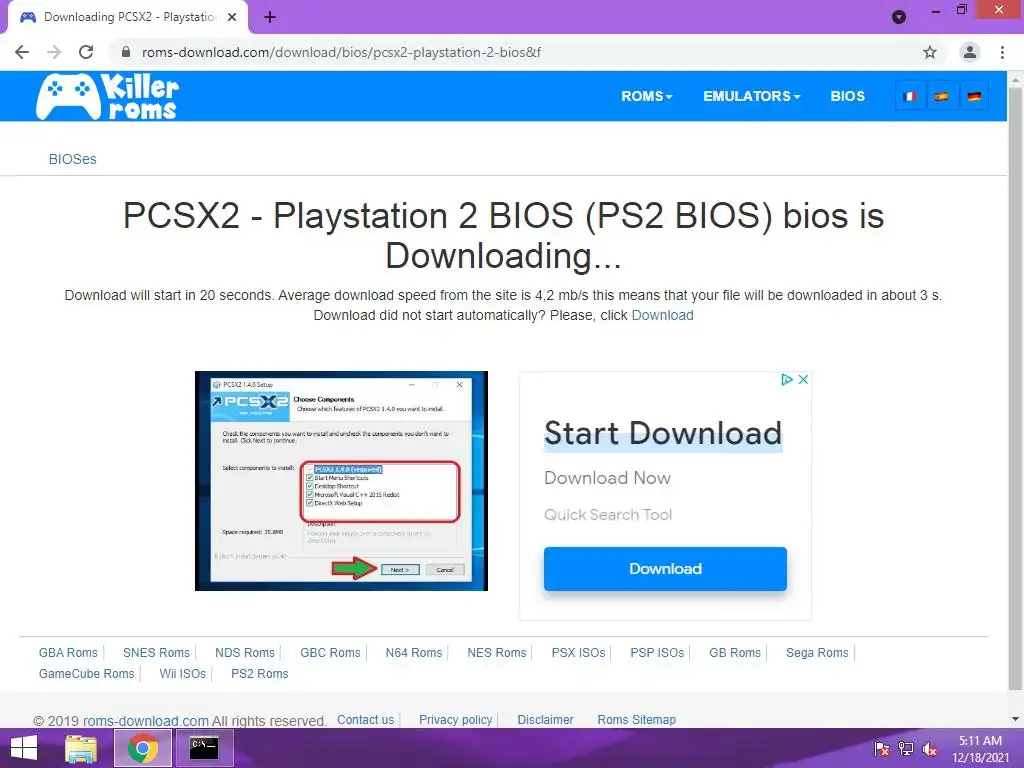Open Disclaimer footer link
Image resolution: width=1024 pixels, height=768 pixels.
545,720
